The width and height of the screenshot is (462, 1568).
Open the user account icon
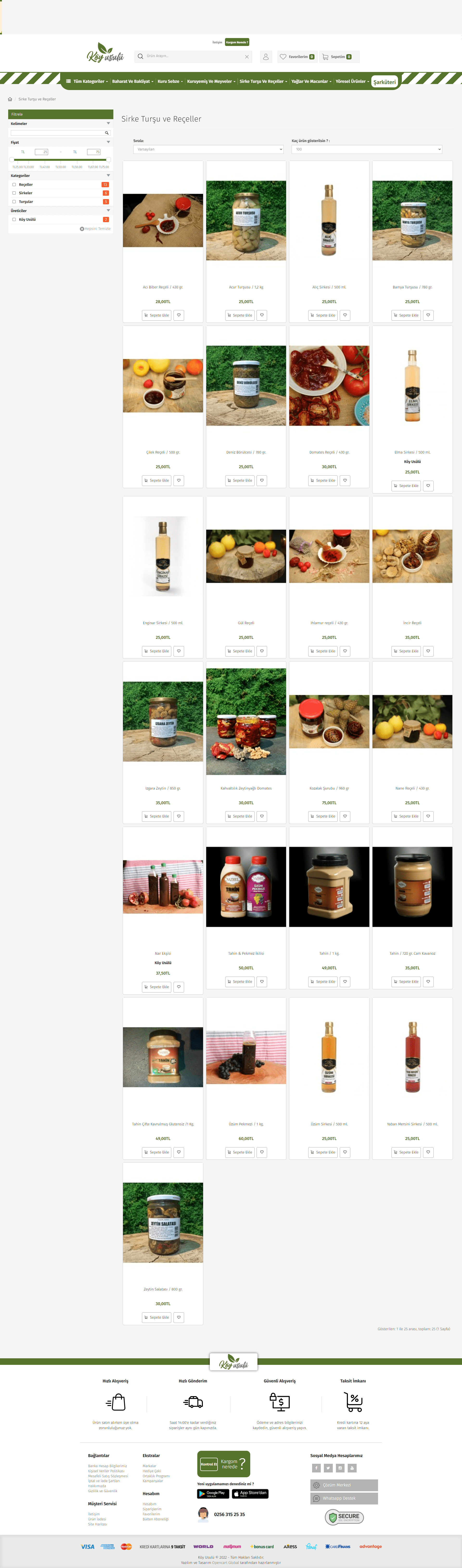pos(265,57)
